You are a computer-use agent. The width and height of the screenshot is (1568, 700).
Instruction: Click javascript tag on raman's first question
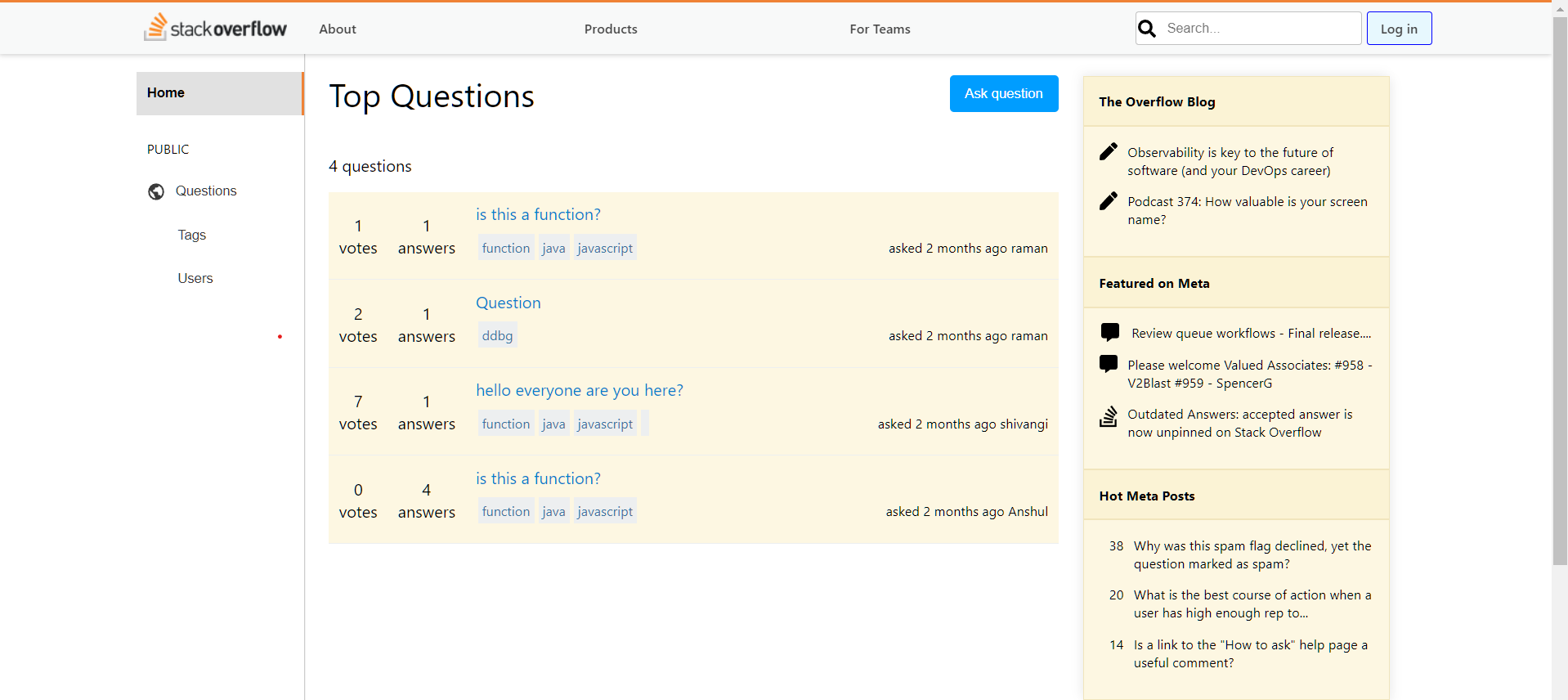605,248
